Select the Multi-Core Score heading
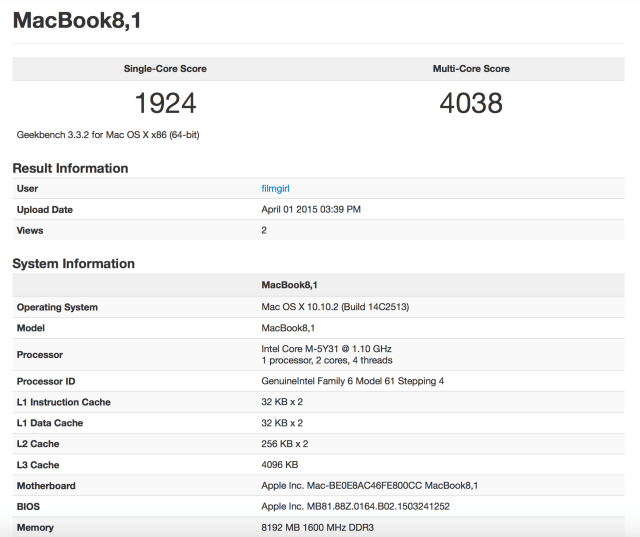This screenshot has width=640, height=537. (471, 69)
